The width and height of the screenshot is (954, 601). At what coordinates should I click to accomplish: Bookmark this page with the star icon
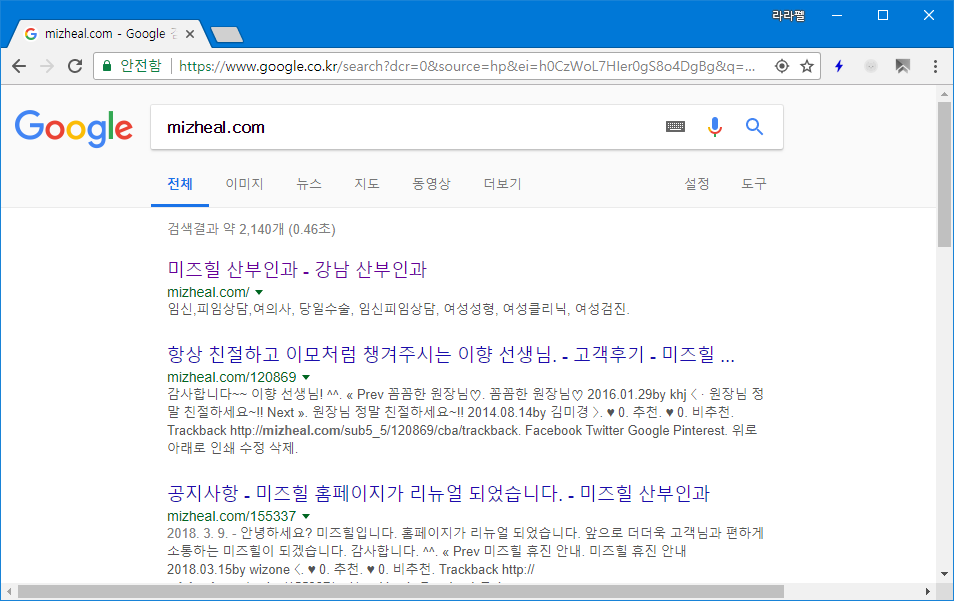(807, 66)
